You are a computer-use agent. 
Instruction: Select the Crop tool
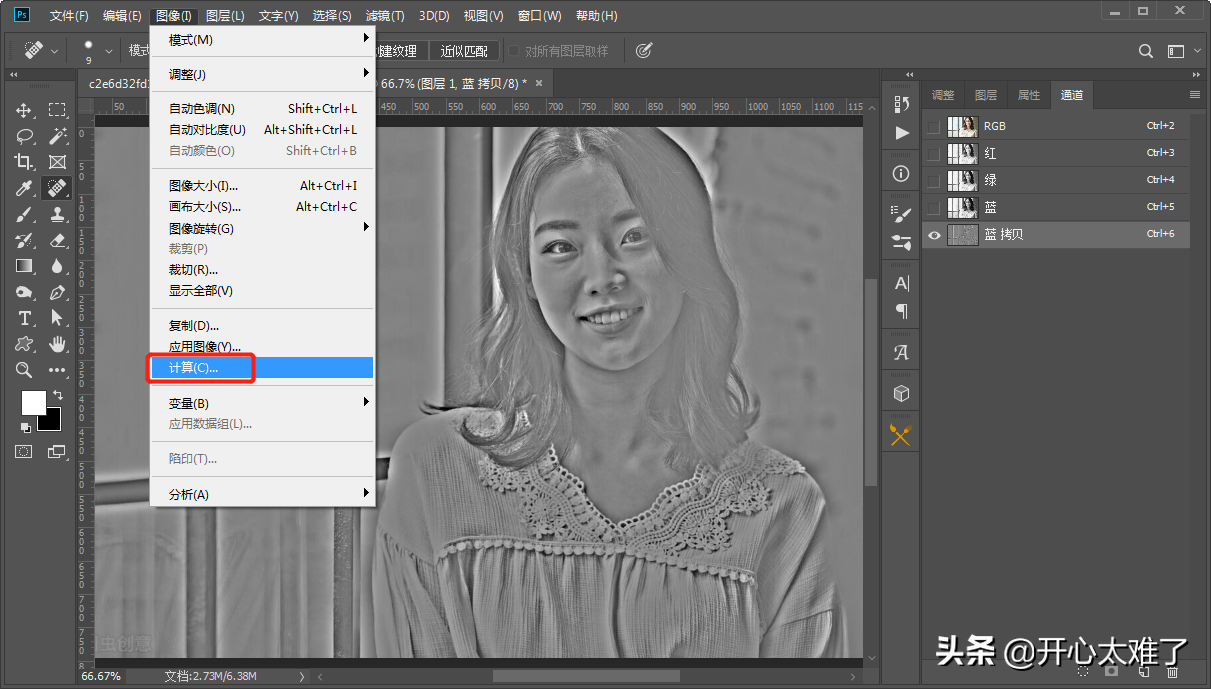point(24,162)
